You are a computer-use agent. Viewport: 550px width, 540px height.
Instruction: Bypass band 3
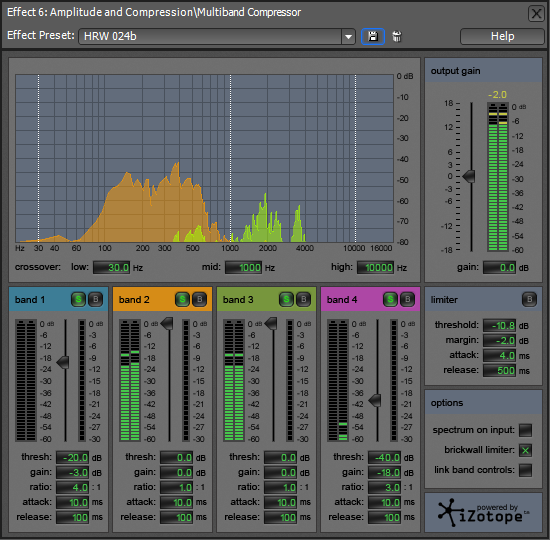pos(303,299)
